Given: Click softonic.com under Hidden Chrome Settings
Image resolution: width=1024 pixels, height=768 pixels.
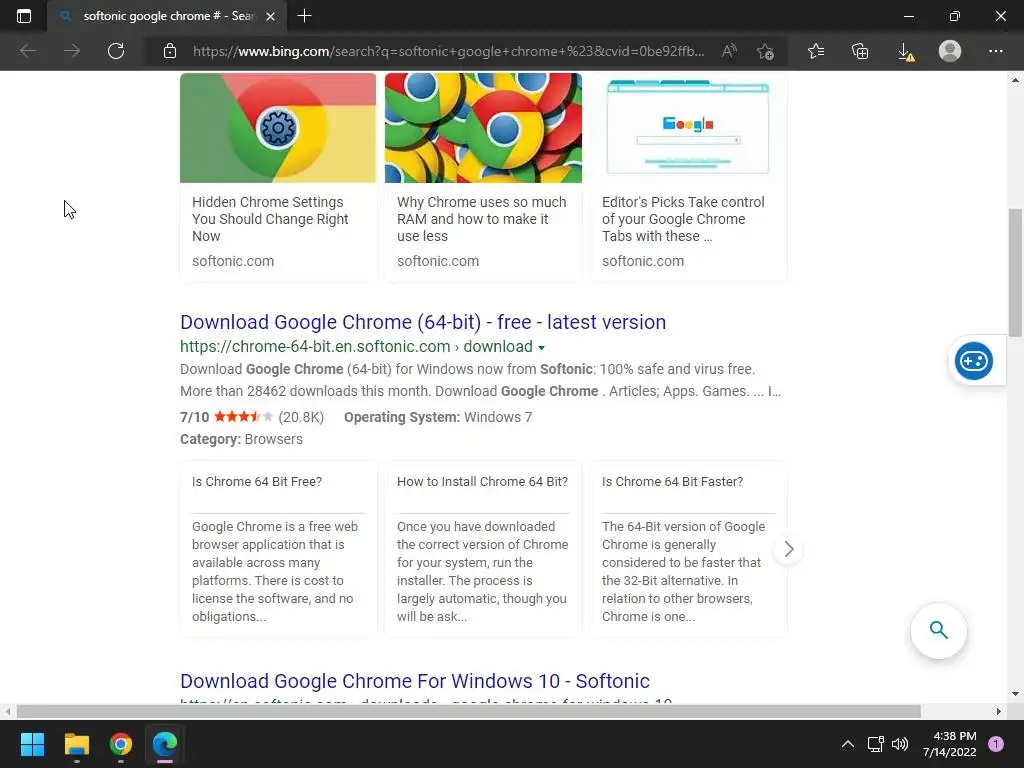Looking at the screenshot, I should 232,261.
